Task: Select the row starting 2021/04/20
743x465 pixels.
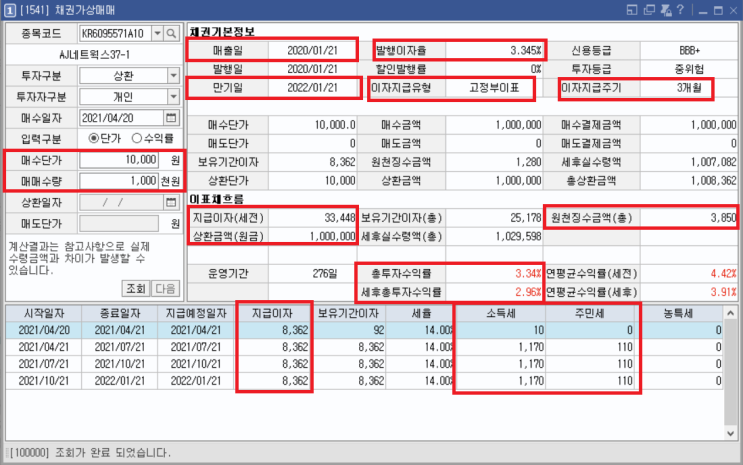Action: (364, 330)
